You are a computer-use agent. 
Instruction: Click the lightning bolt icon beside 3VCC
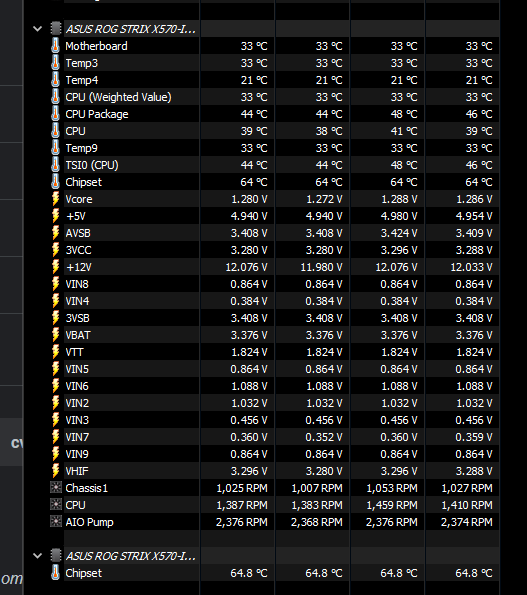[56, 250]
